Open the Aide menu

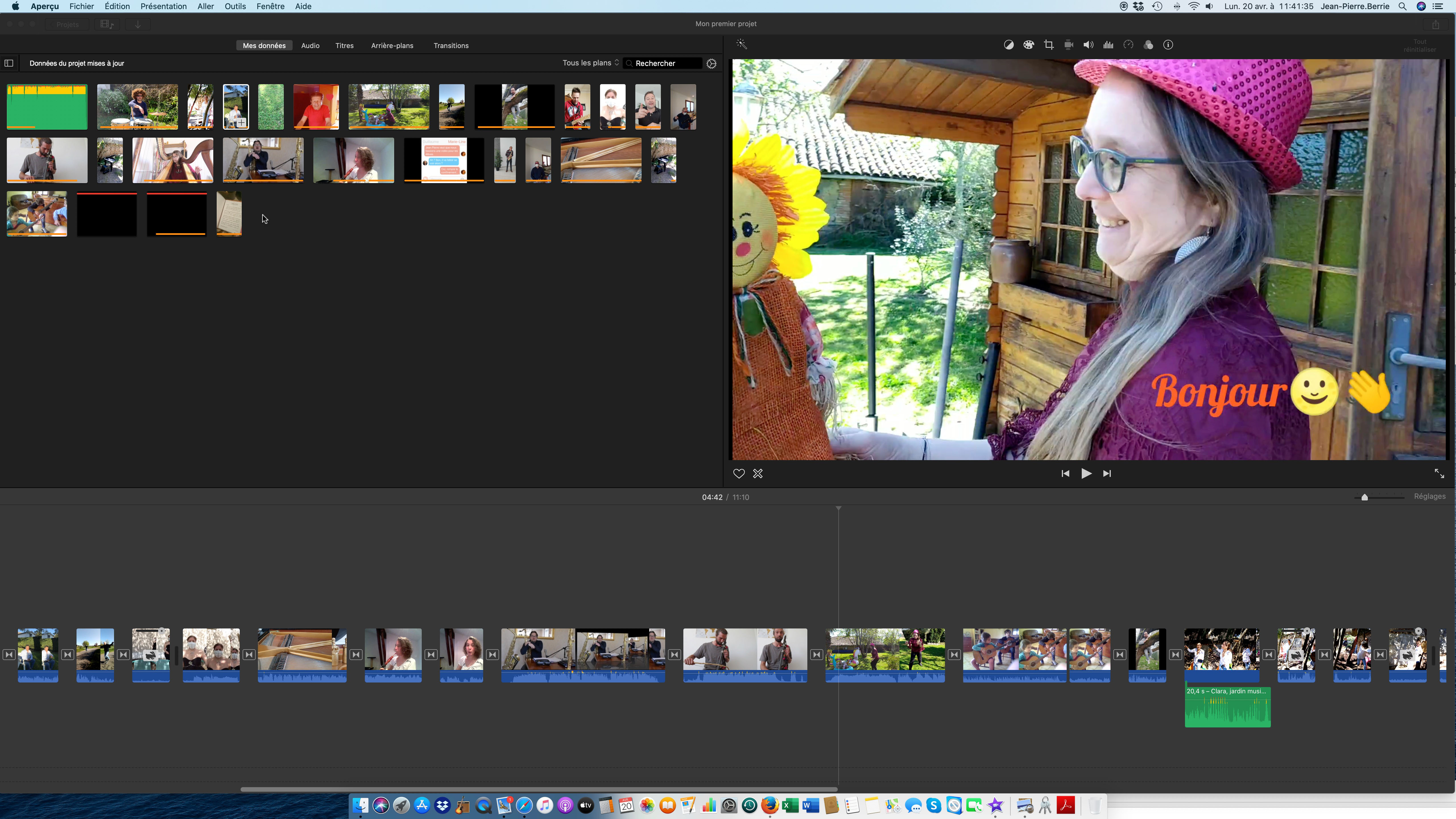(x=303, y=6)
